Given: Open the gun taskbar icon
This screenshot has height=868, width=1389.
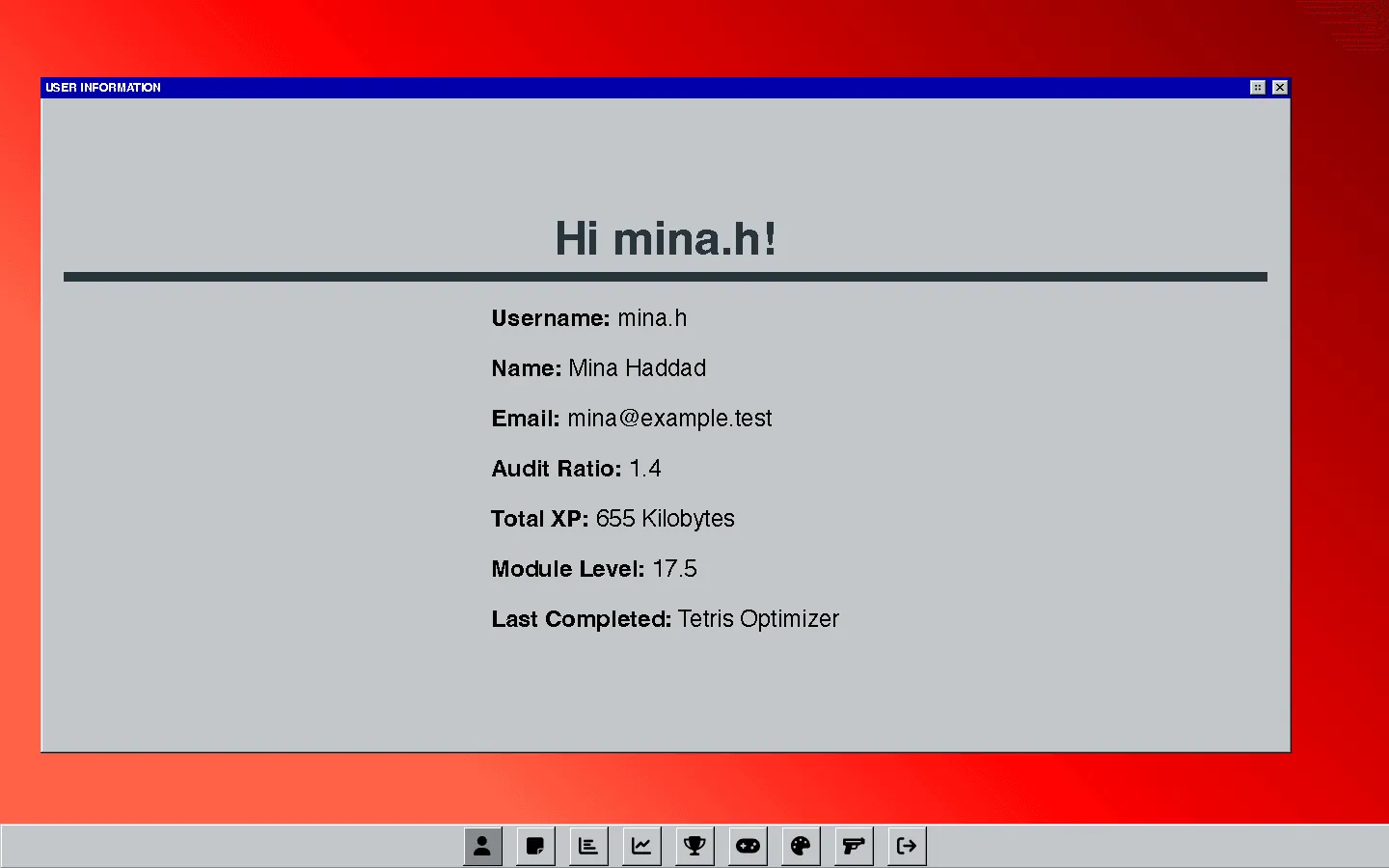Looking at the screenshot, I should pos(854,846).
